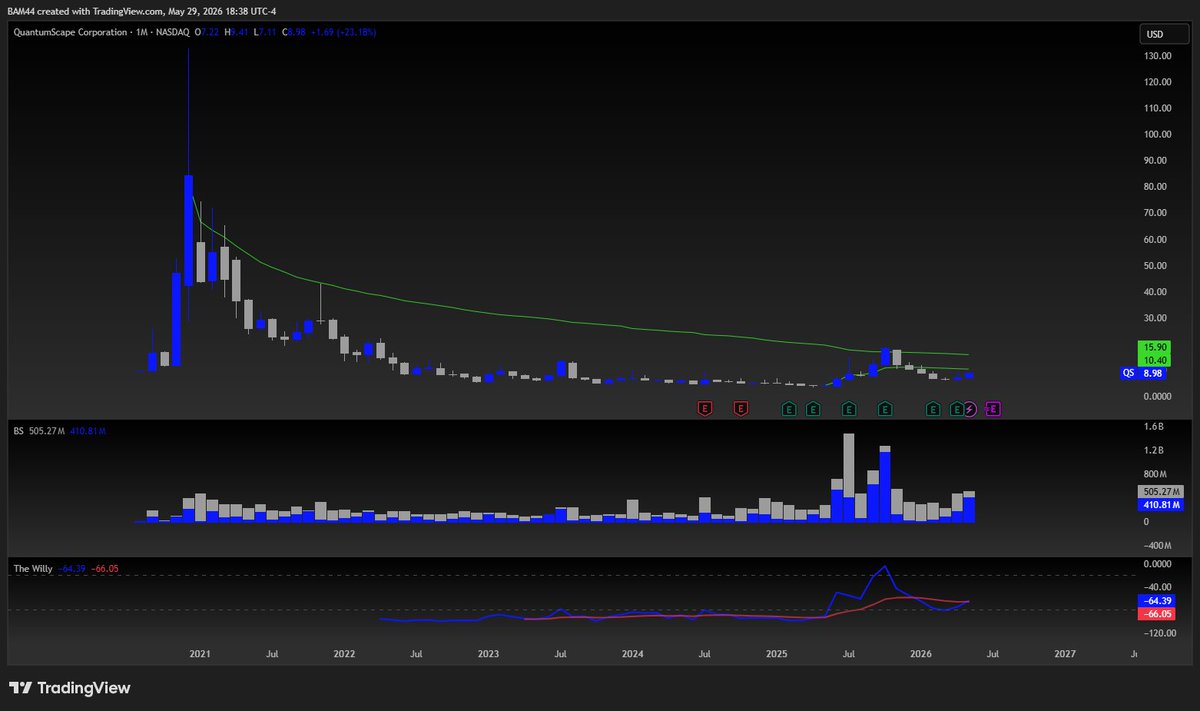
Task: Click the 2025 time axis label
Action: pos(777,654)
